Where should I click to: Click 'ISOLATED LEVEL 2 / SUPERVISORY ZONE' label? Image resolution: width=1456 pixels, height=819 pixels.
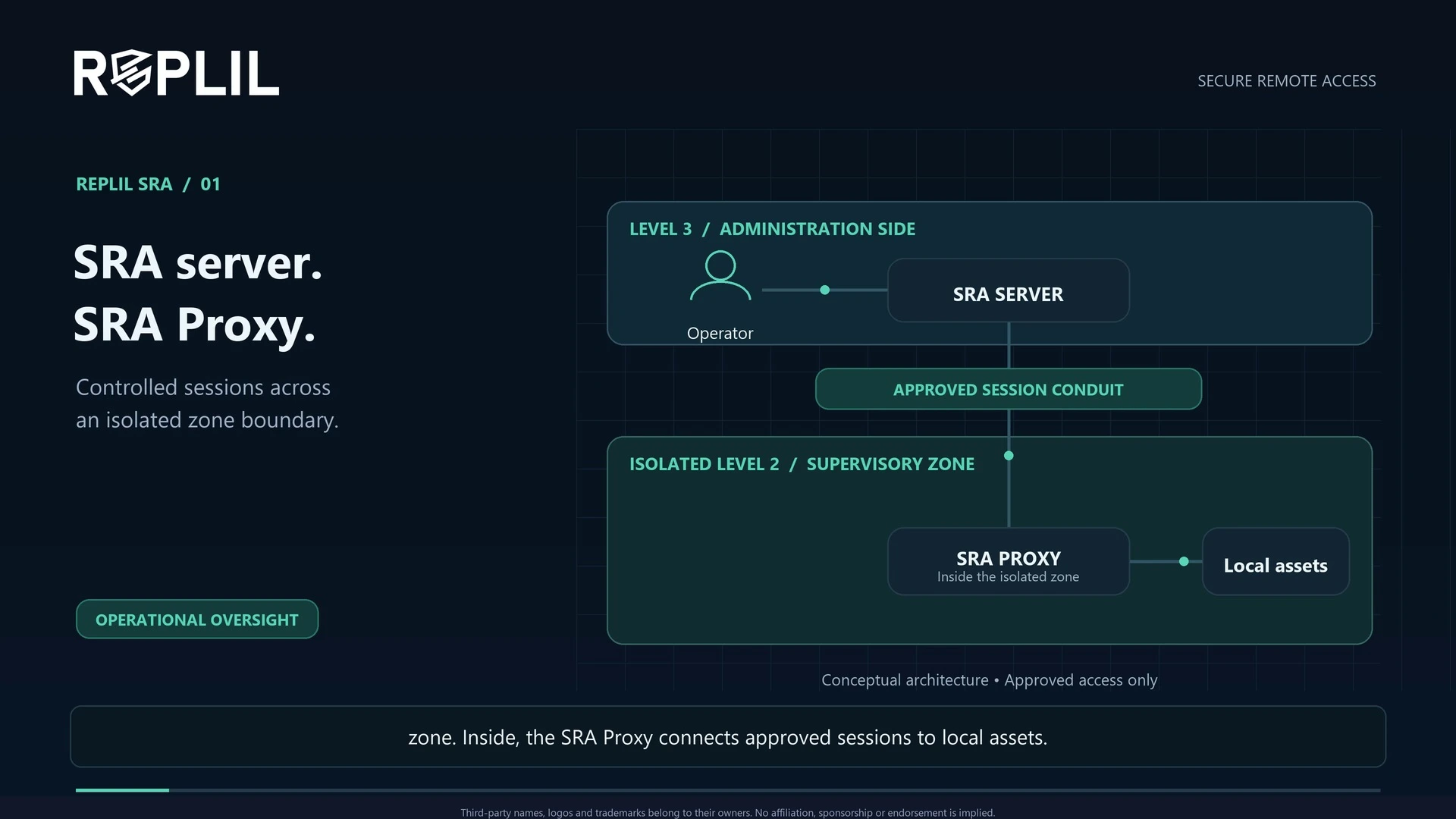click(802, 464)
